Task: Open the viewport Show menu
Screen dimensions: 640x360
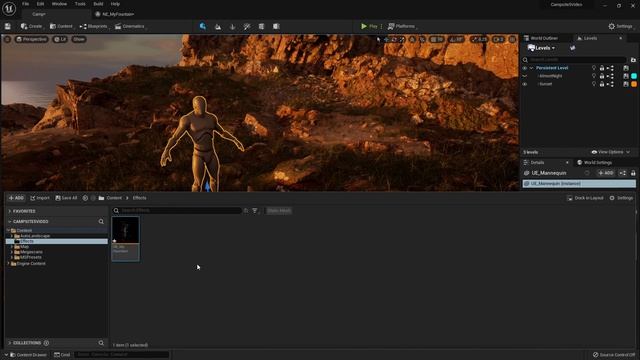Action: [x=79, y=40]
